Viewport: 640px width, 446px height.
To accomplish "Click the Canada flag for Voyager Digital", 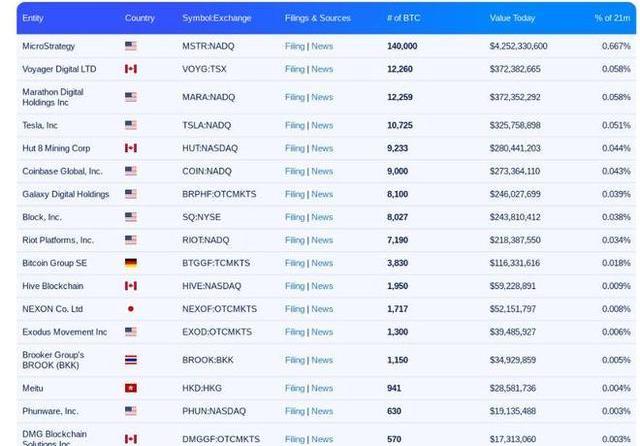I will point(131,69).
